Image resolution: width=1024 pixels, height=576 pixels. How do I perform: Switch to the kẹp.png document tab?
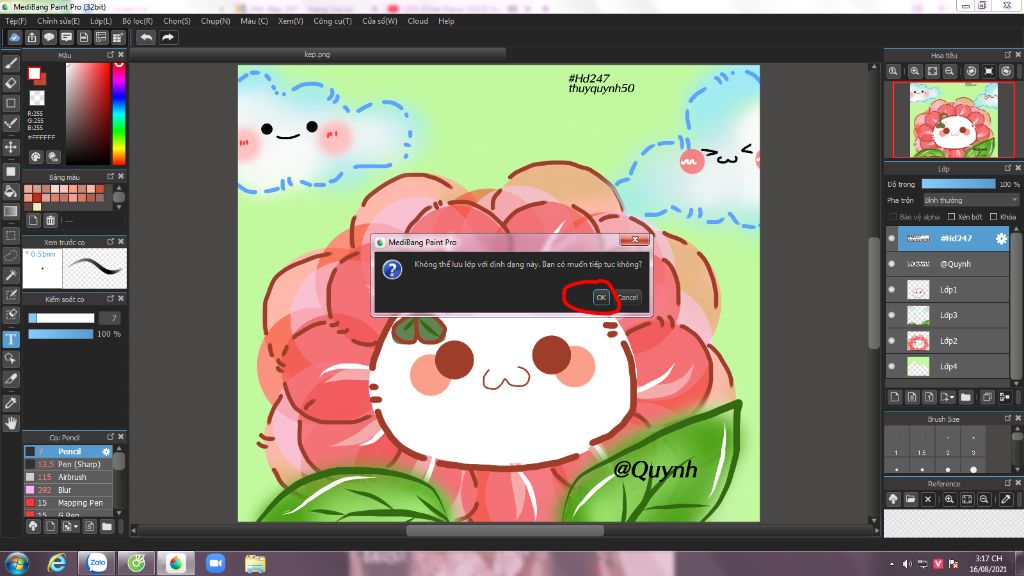(x=317, y=54)
